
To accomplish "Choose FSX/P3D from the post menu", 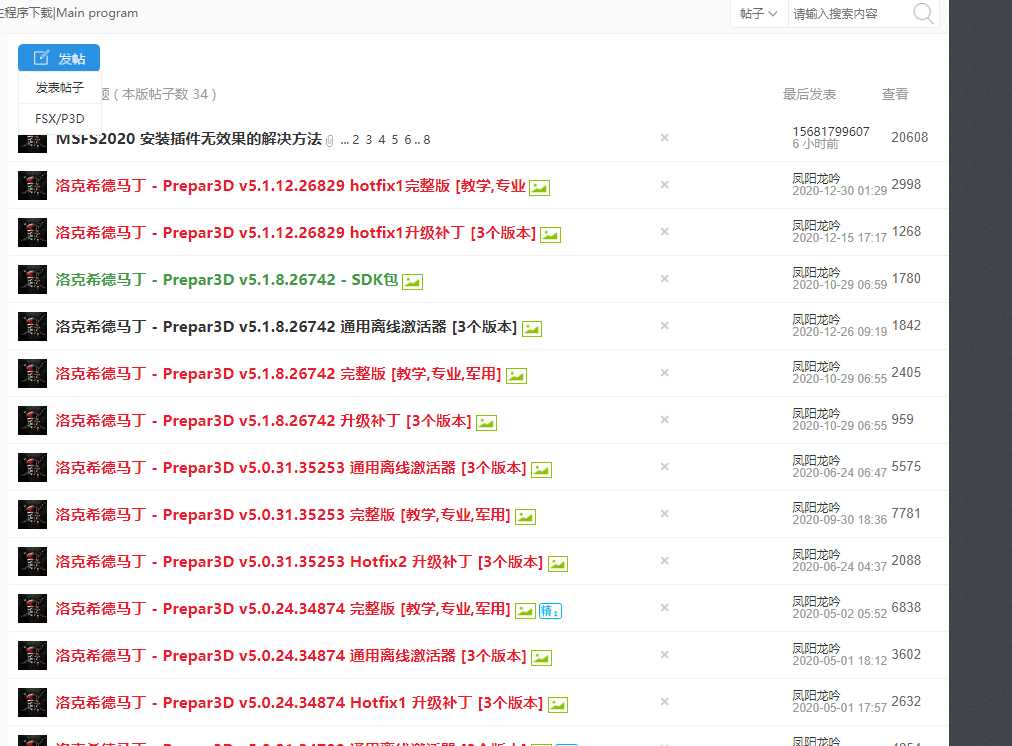I will pos(59,118).
